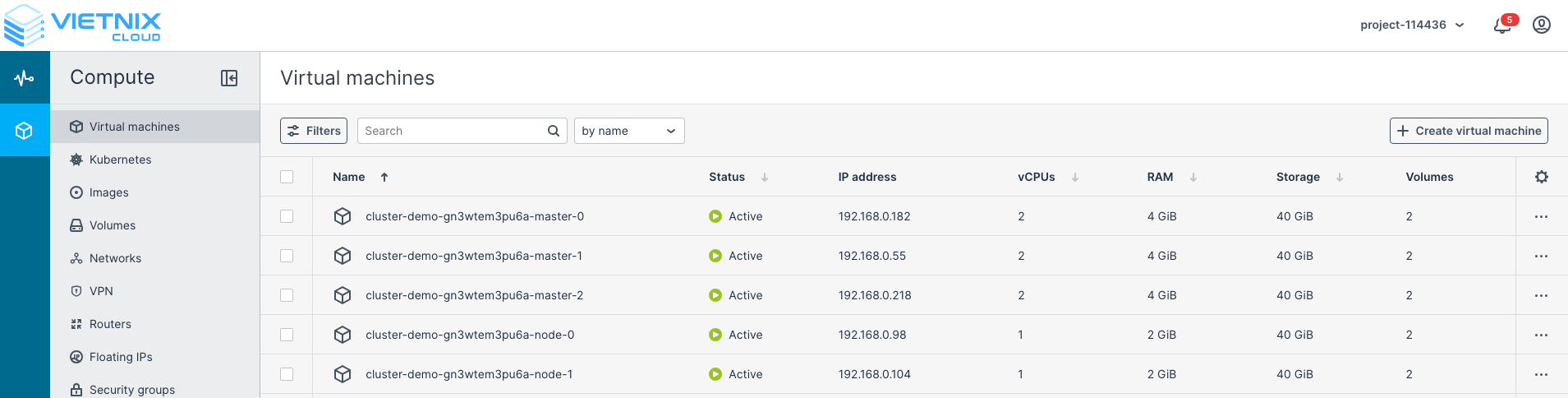Open the user account profile icon

click(1542, 25)
